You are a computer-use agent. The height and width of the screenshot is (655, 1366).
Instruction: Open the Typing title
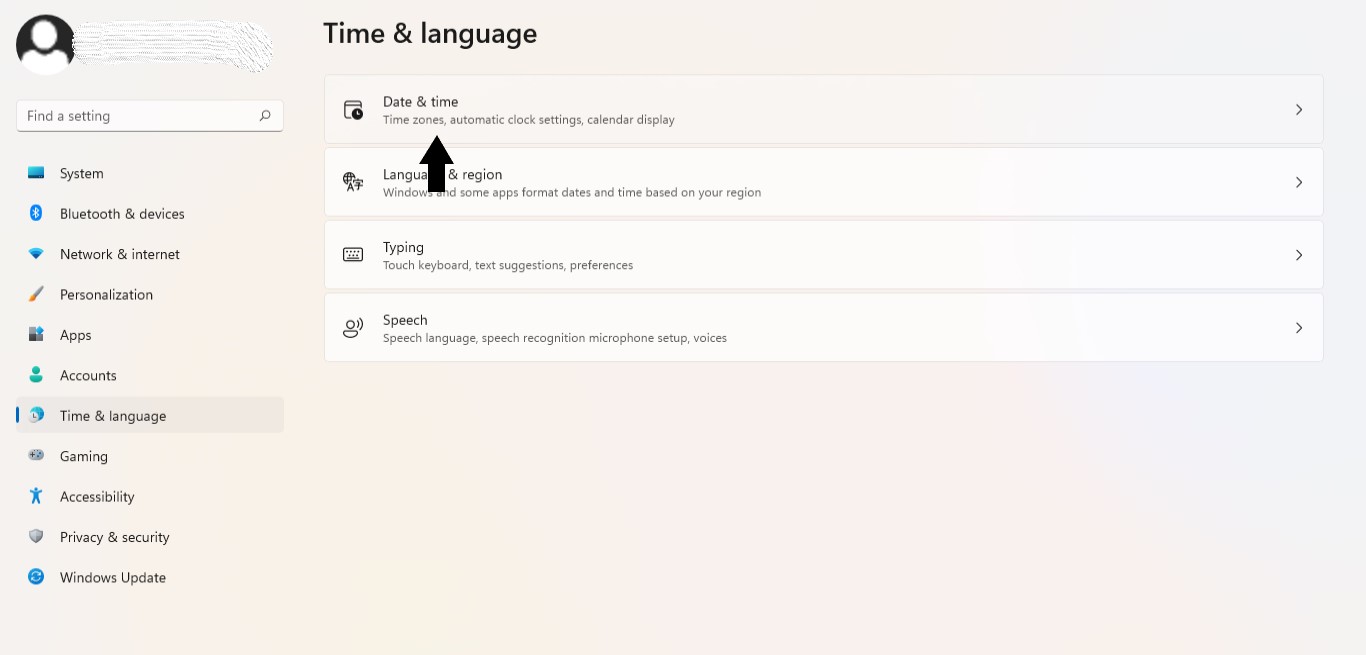point(403,247)
